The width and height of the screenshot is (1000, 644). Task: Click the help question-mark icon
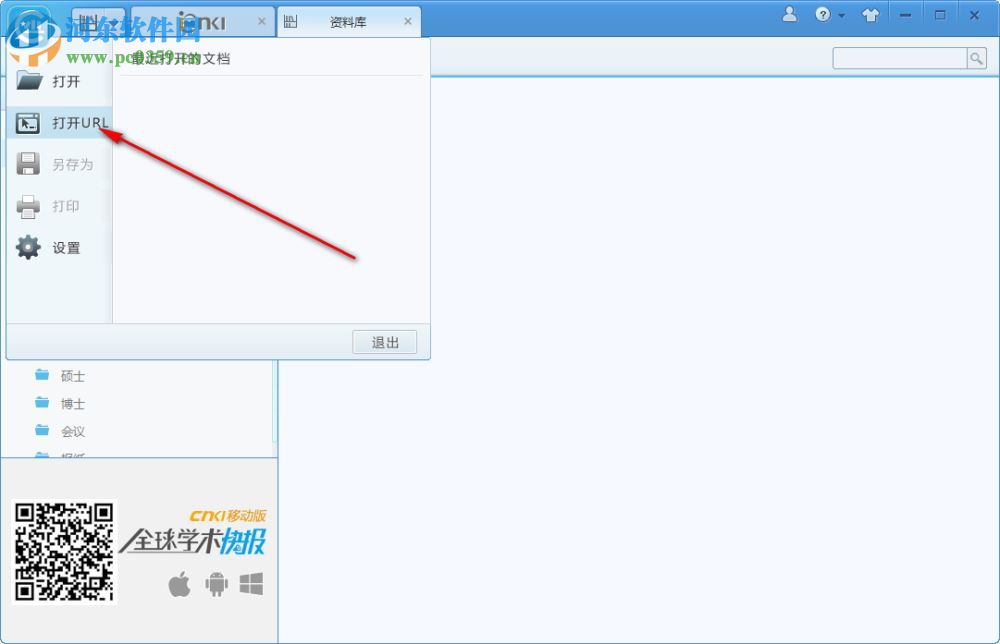822,14
